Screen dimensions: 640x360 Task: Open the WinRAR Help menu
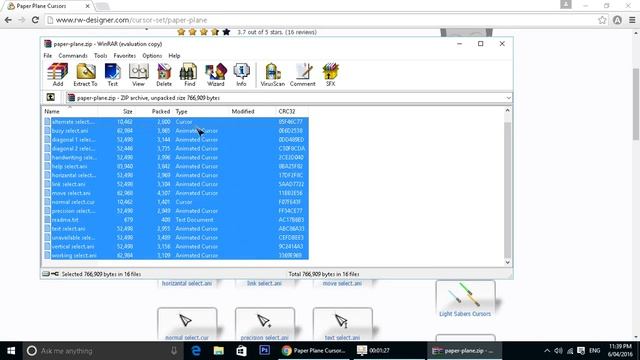[x=174, y=56]
